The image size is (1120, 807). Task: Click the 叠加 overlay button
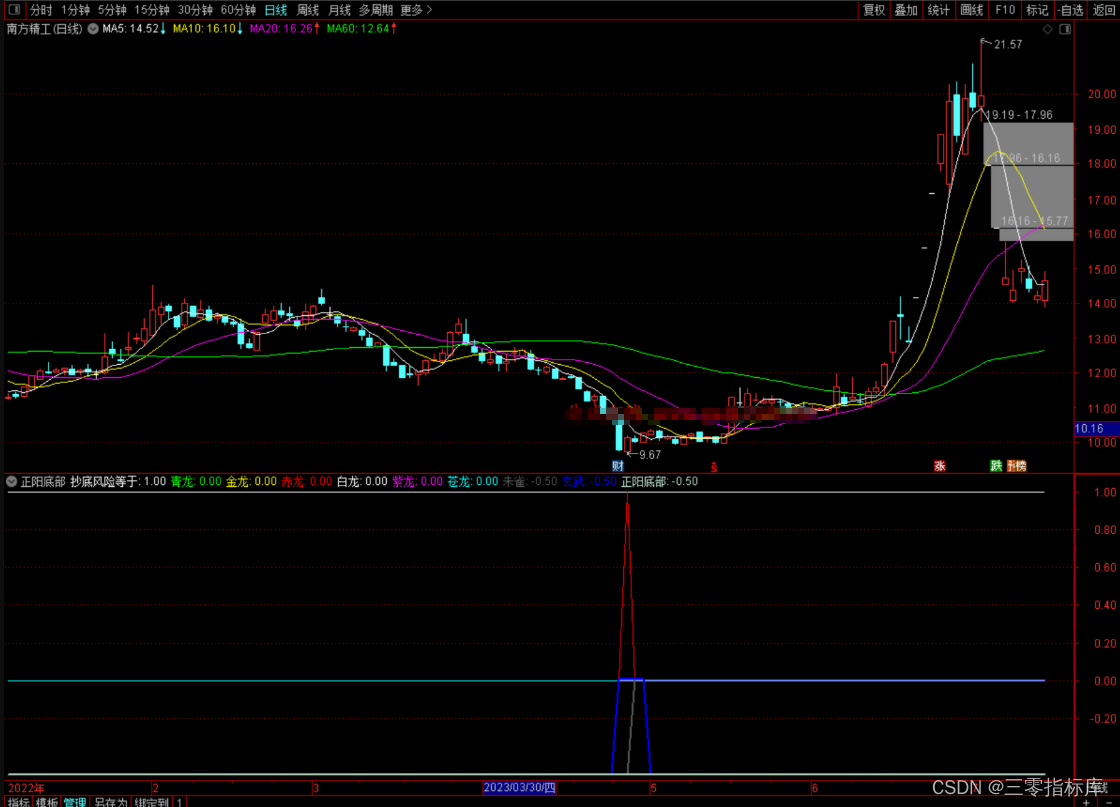906,10
